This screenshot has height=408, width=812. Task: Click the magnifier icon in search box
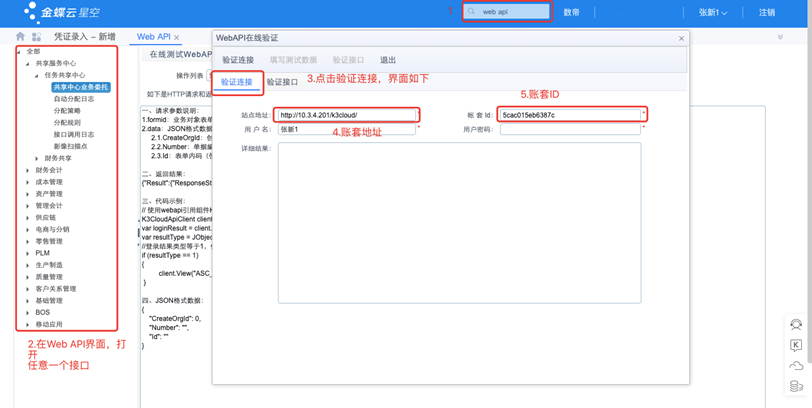coord(472,12)
